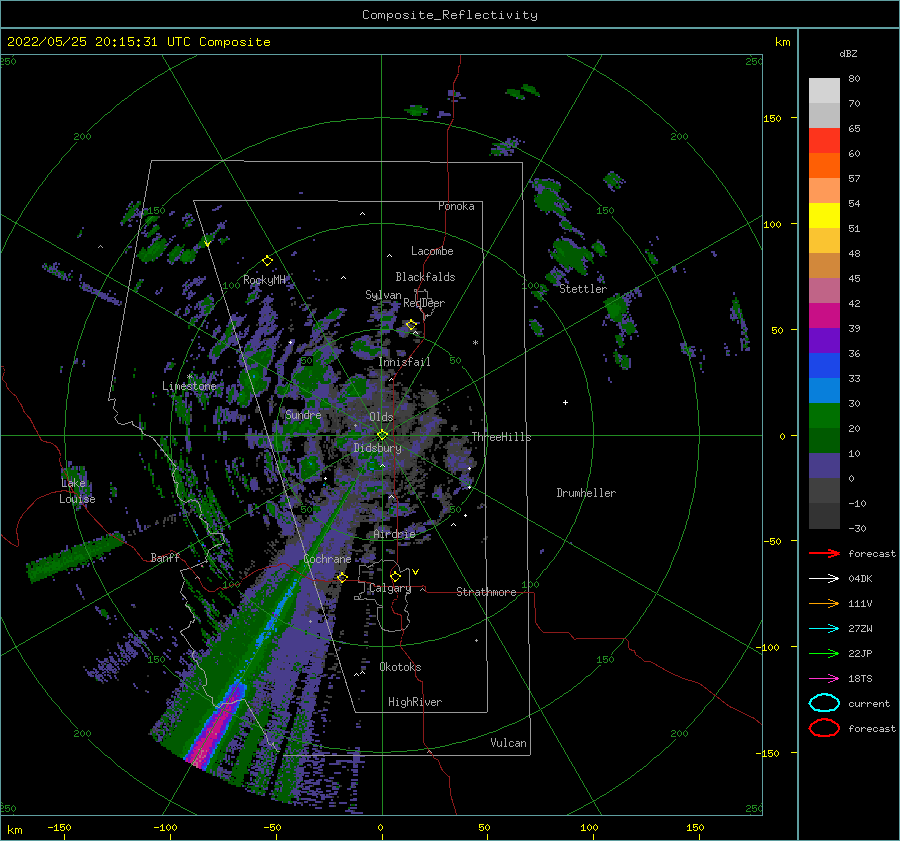The width and height of the screenshot is (900, 841).
Task: Click the Airdrie label
Action: pyautogui.click(x=394, y=534)
